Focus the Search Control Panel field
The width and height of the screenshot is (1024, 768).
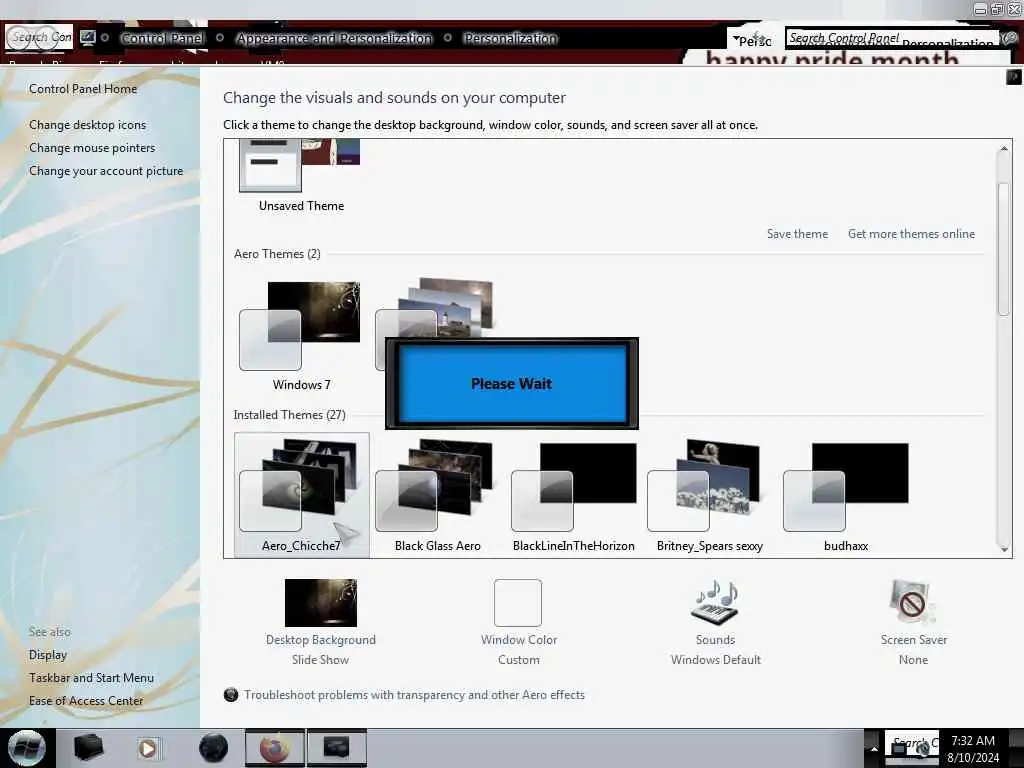(891, 38)
